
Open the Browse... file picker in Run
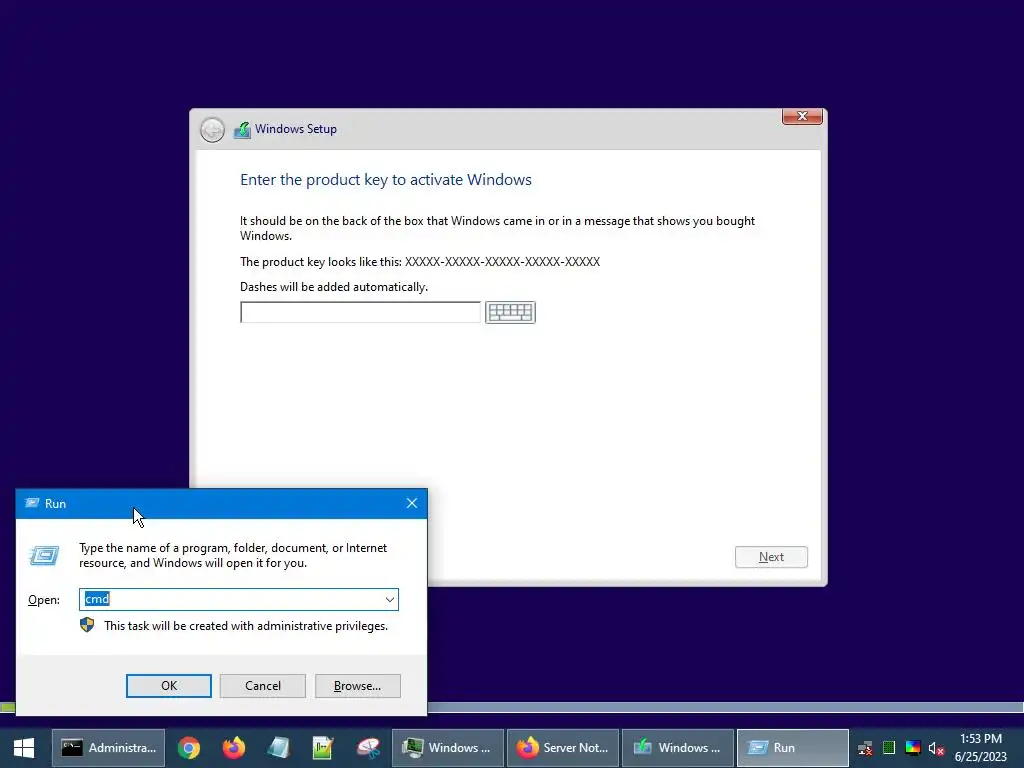[357, 686]
